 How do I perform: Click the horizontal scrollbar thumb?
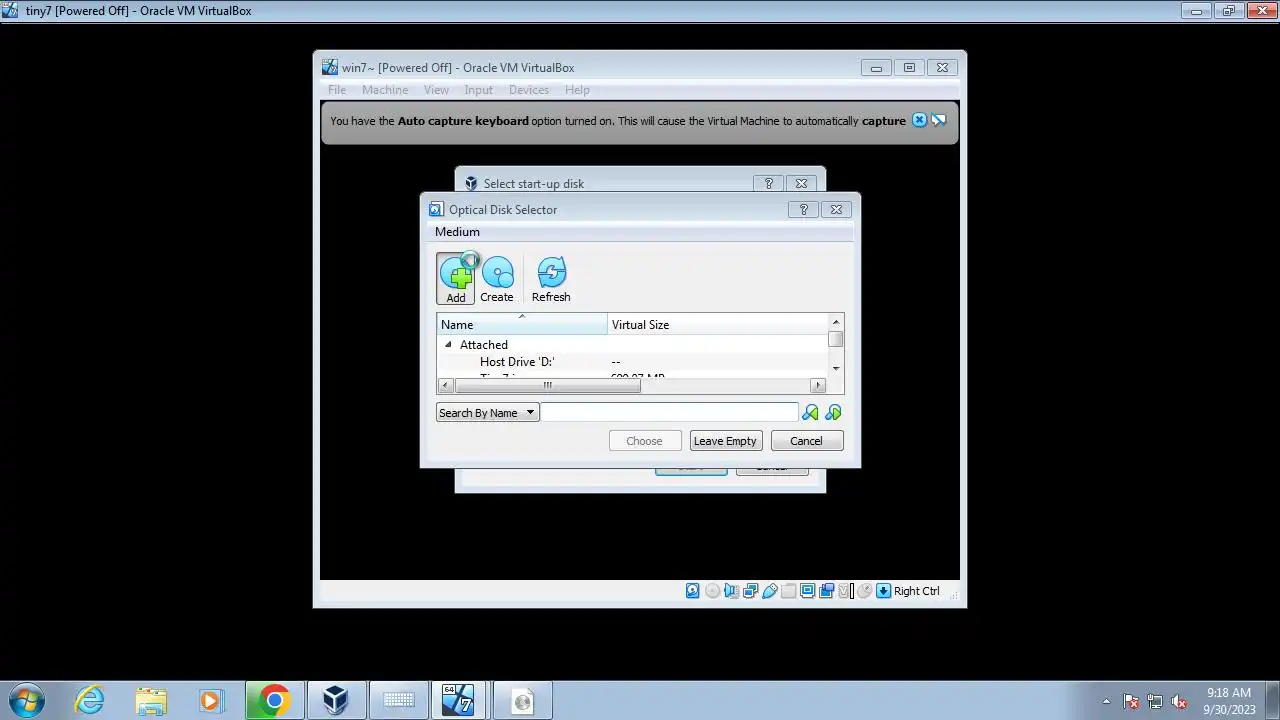(547, 385)
